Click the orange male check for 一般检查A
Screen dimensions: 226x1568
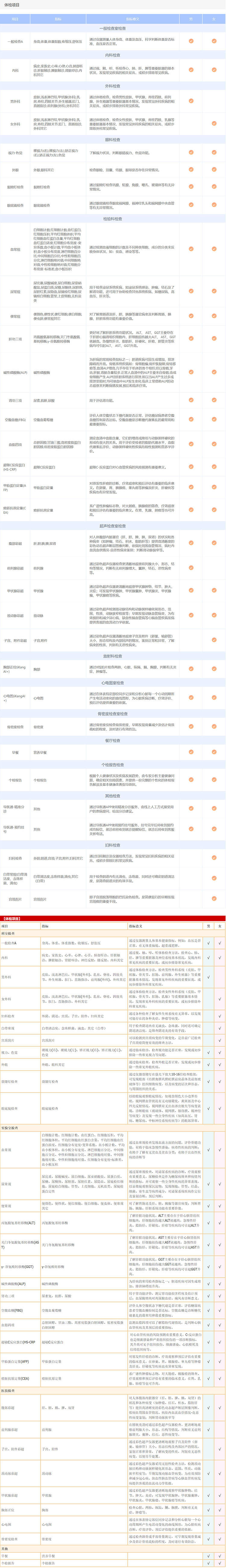point(191,41)
